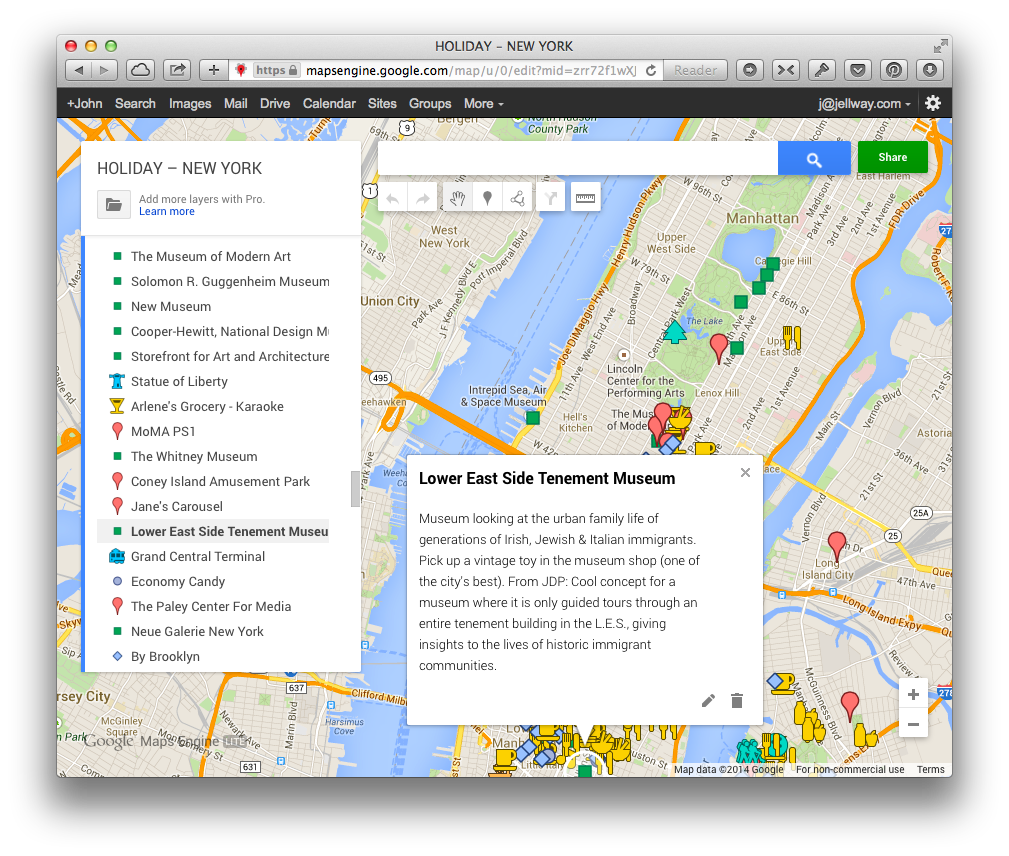Click the HOLIDAY – NEW YORK map title

pos(180,169)
